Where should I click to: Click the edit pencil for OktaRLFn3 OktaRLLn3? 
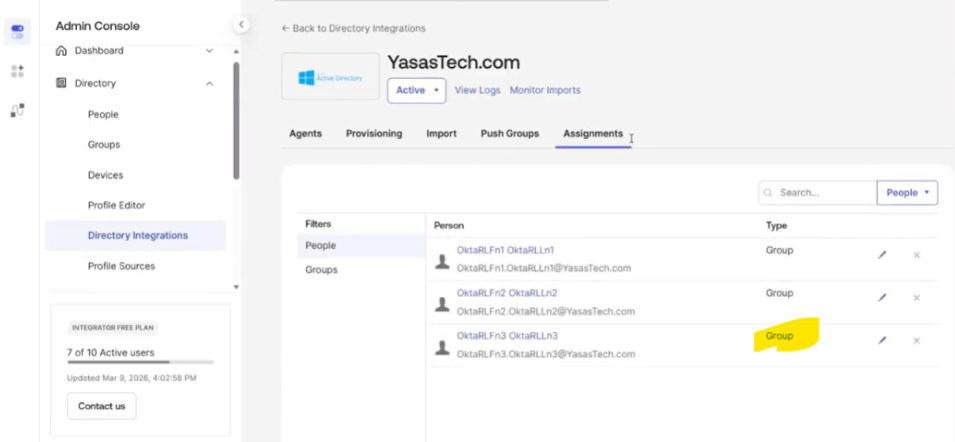(882, 341)
